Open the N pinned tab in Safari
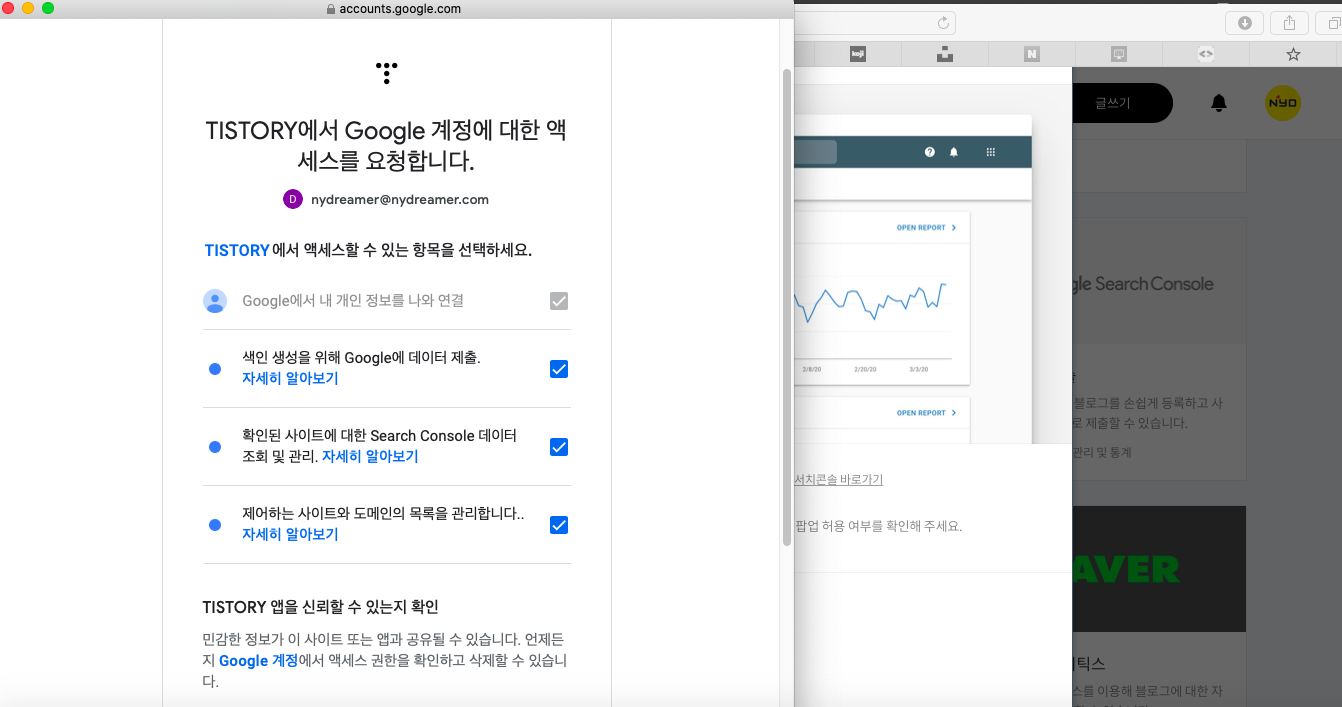 tap(1032, 54)
